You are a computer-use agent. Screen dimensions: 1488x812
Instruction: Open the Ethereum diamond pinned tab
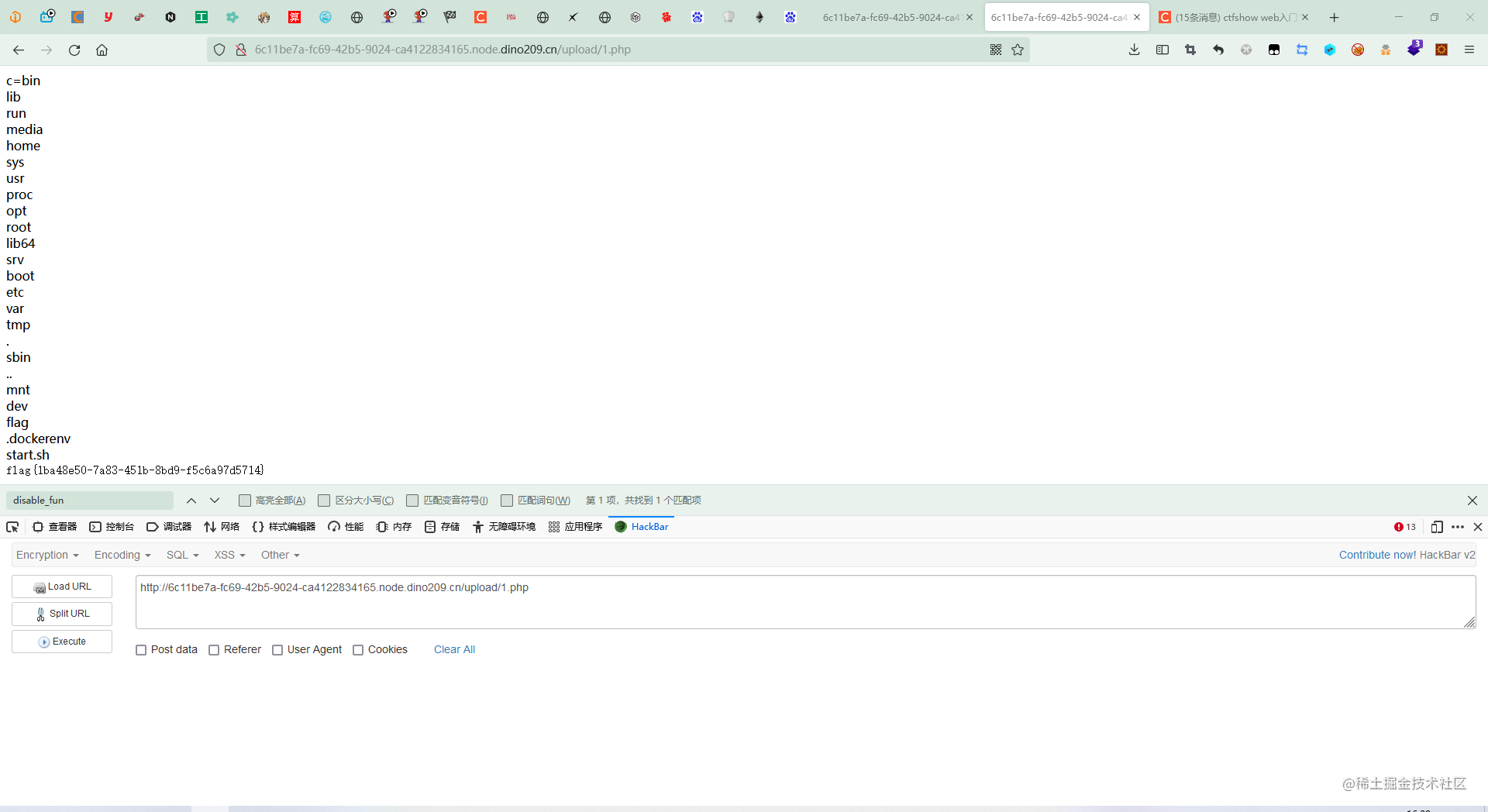click(759, 17)
